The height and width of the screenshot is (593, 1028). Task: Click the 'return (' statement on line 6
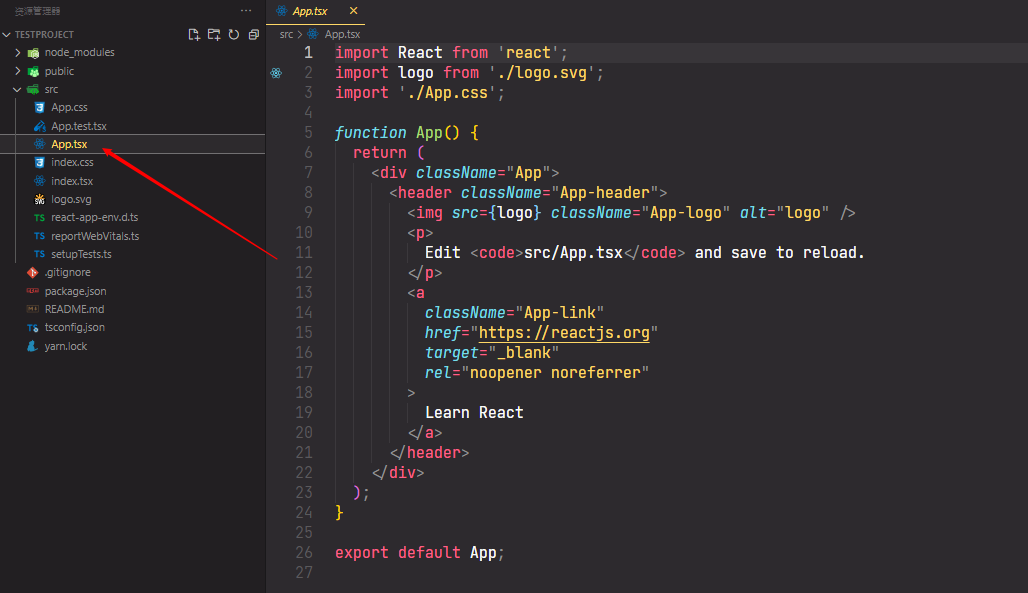tap(389, 153)
